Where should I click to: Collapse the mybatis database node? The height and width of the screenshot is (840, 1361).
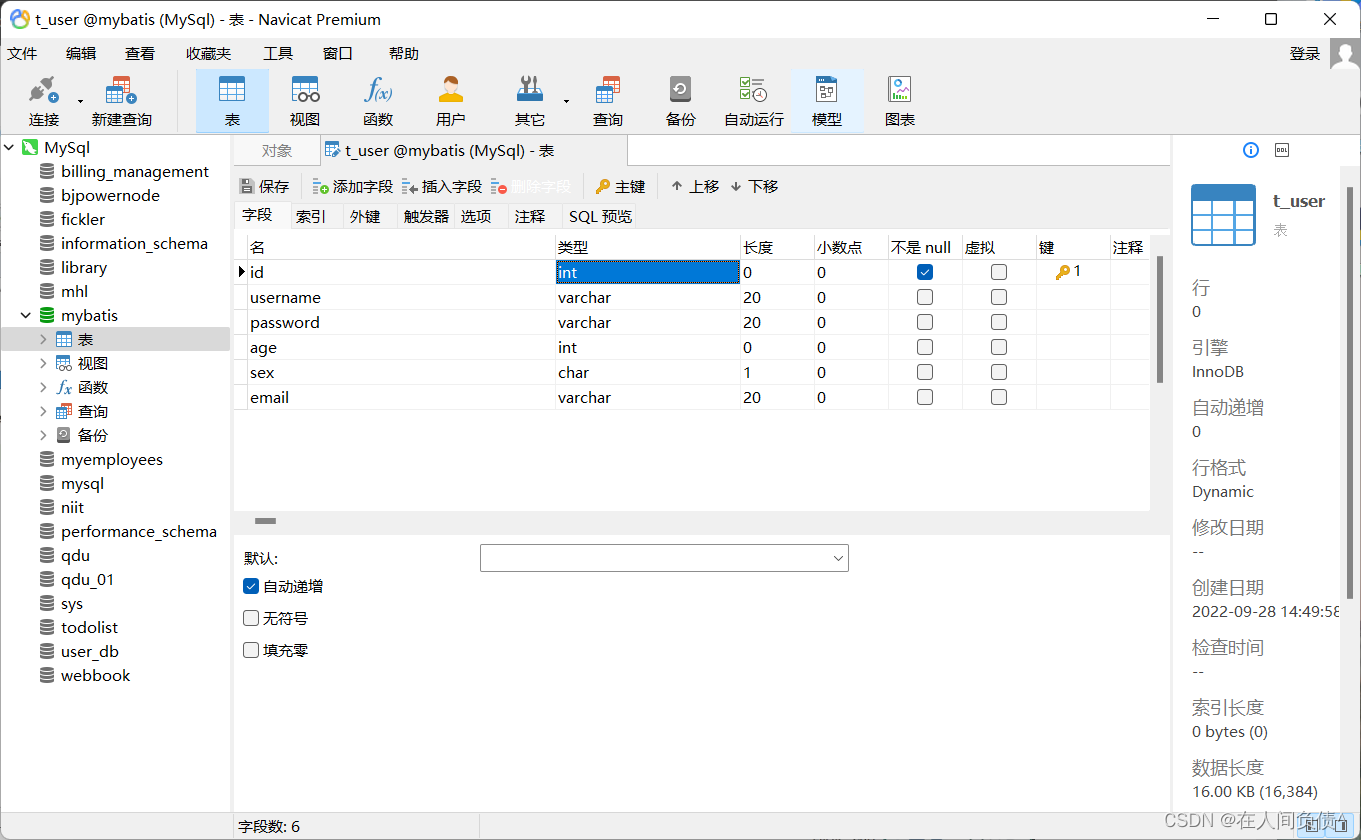pos(26,316)
